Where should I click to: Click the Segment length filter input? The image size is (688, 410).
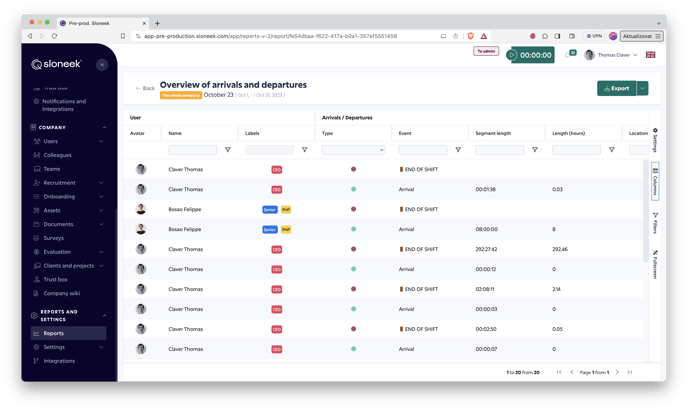point(500,150)
